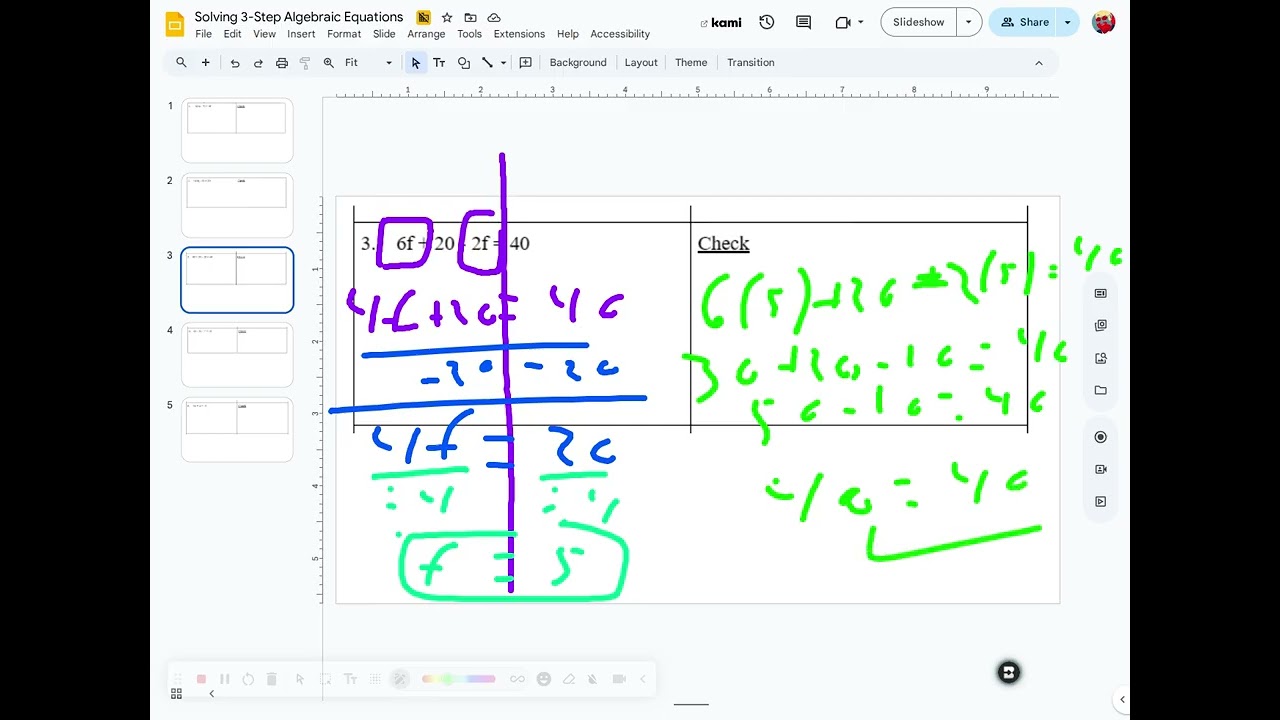Hide the menus with up chevron
The width and height of the screenshot is (1280, 720).
click(1038, 63)
